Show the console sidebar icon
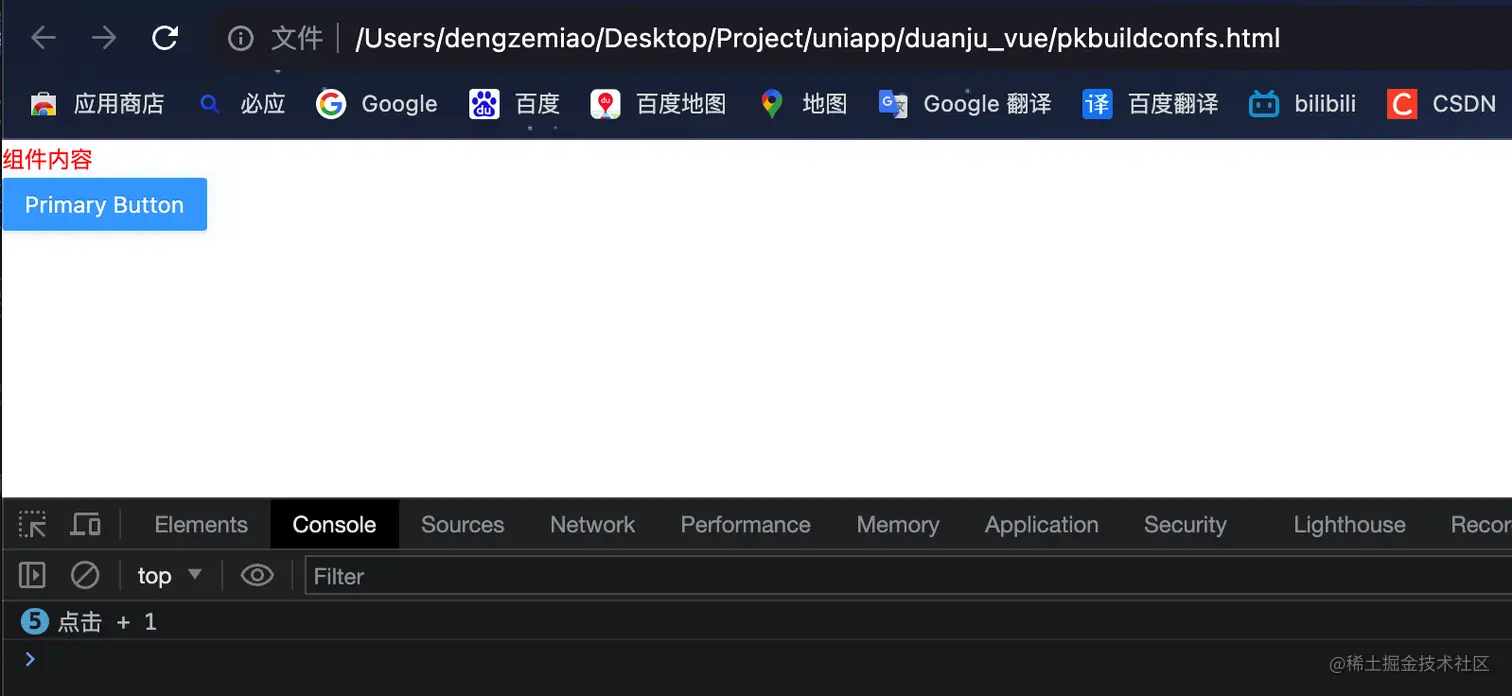The height and width of the screenshot is (696, 1512). click(33, 575)
